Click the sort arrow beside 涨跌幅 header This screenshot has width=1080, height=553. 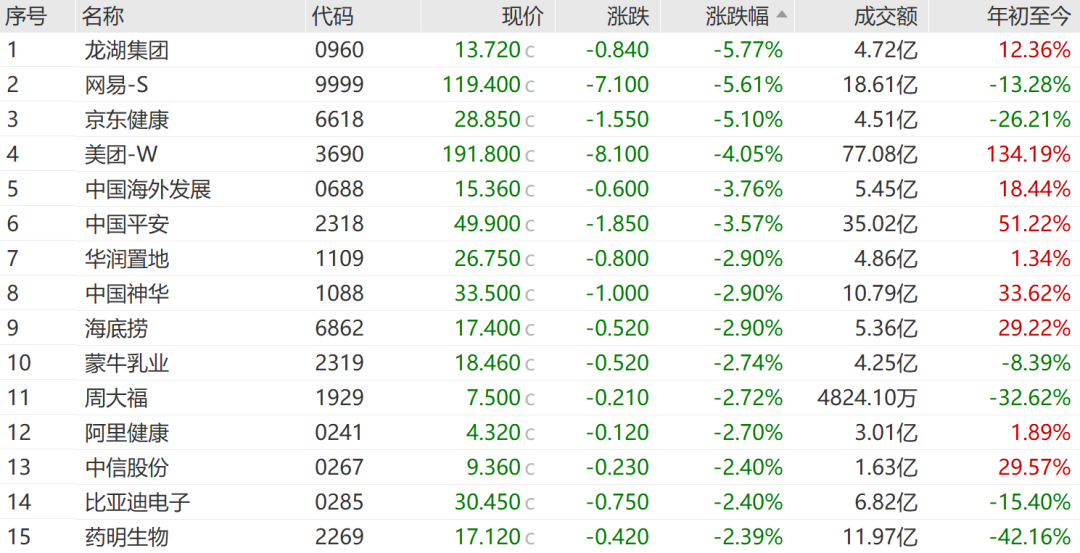tap(781, 14)
